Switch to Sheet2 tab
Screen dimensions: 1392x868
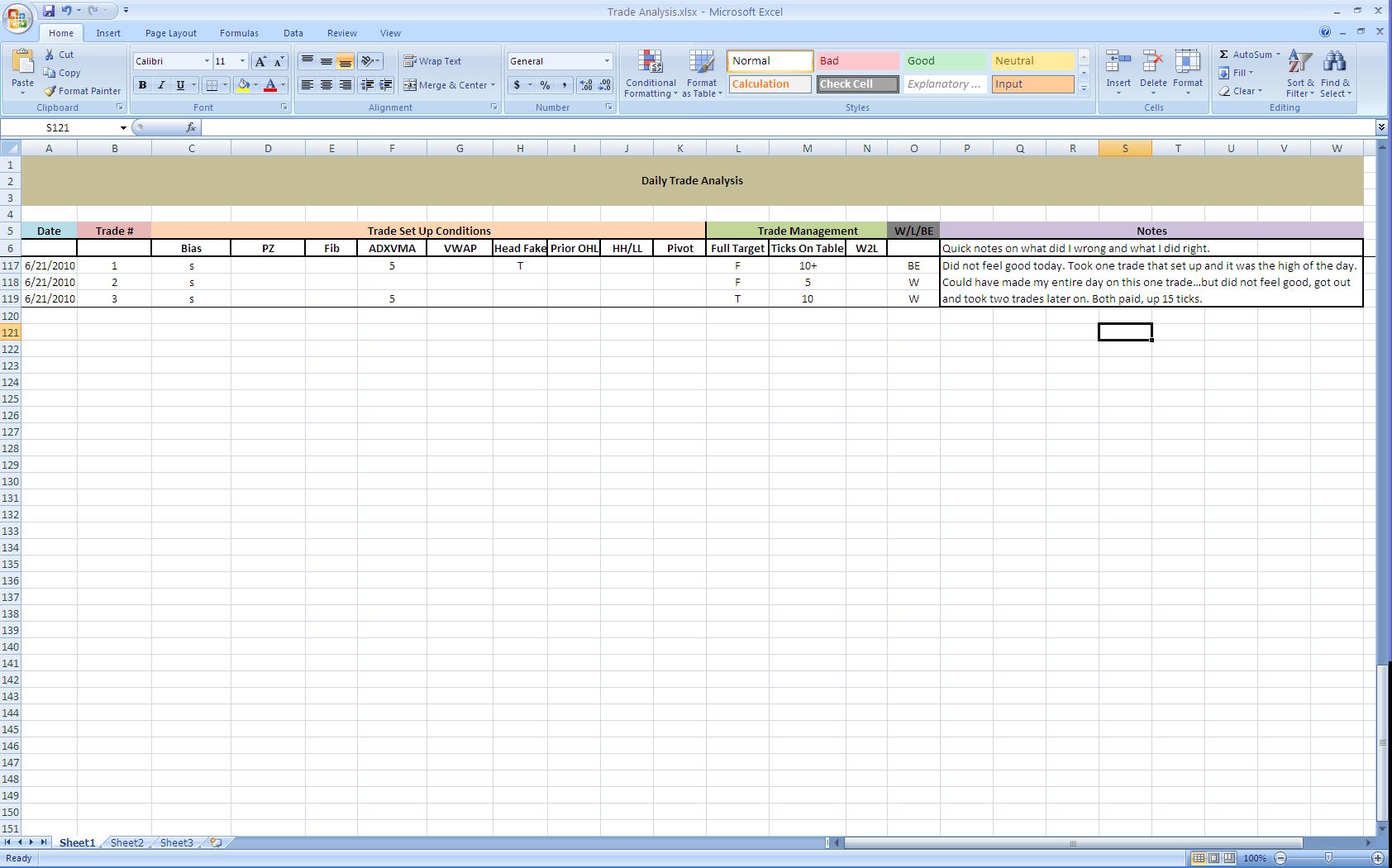126,843
